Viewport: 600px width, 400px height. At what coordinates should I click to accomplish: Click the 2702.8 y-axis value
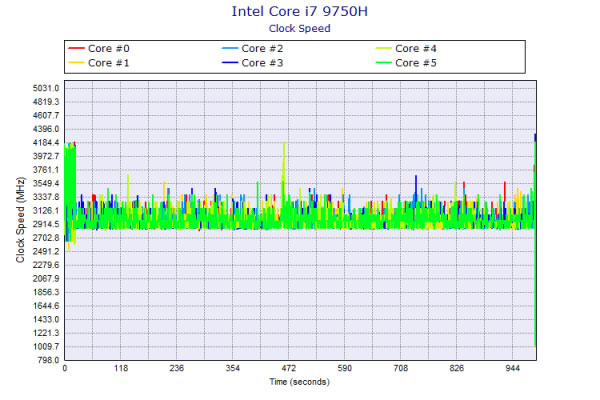click(x=46, y=238)
